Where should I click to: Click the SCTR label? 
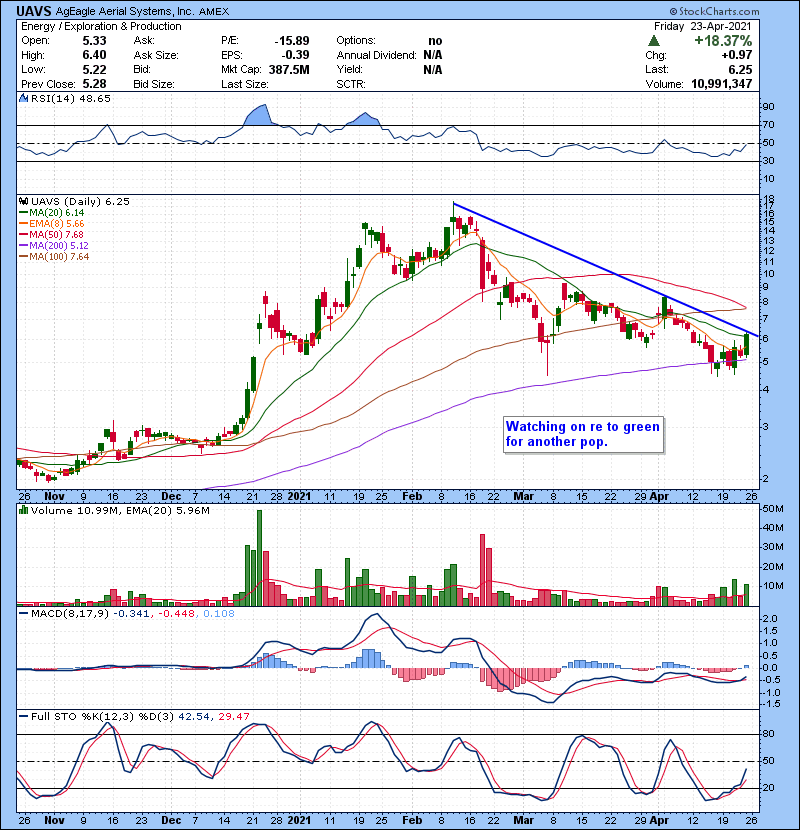[x=351, y=84]
